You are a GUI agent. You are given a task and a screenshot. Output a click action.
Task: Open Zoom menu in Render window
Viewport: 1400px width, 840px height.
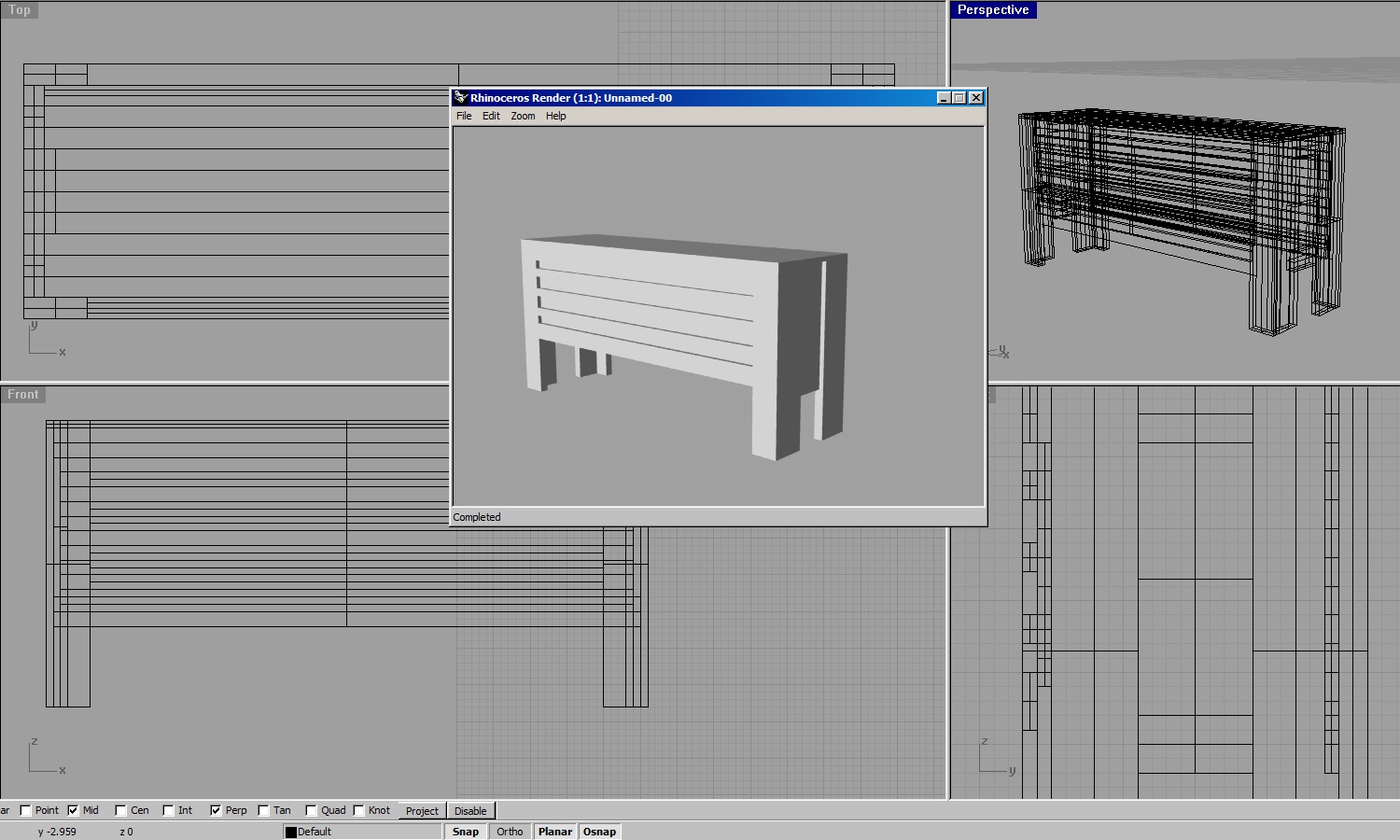523,116
